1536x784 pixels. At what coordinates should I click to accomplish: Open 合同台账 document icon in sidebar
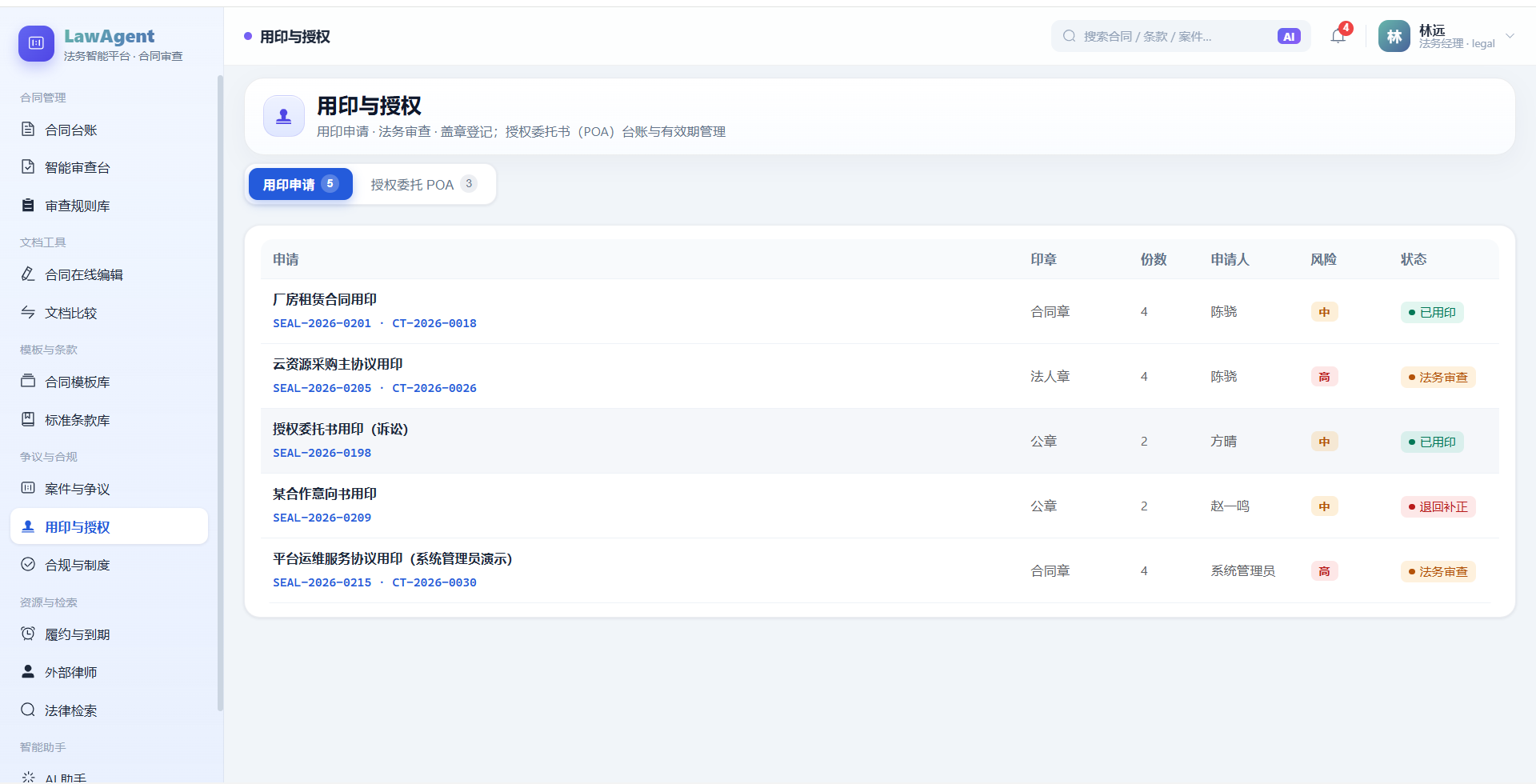coord(28,130)
